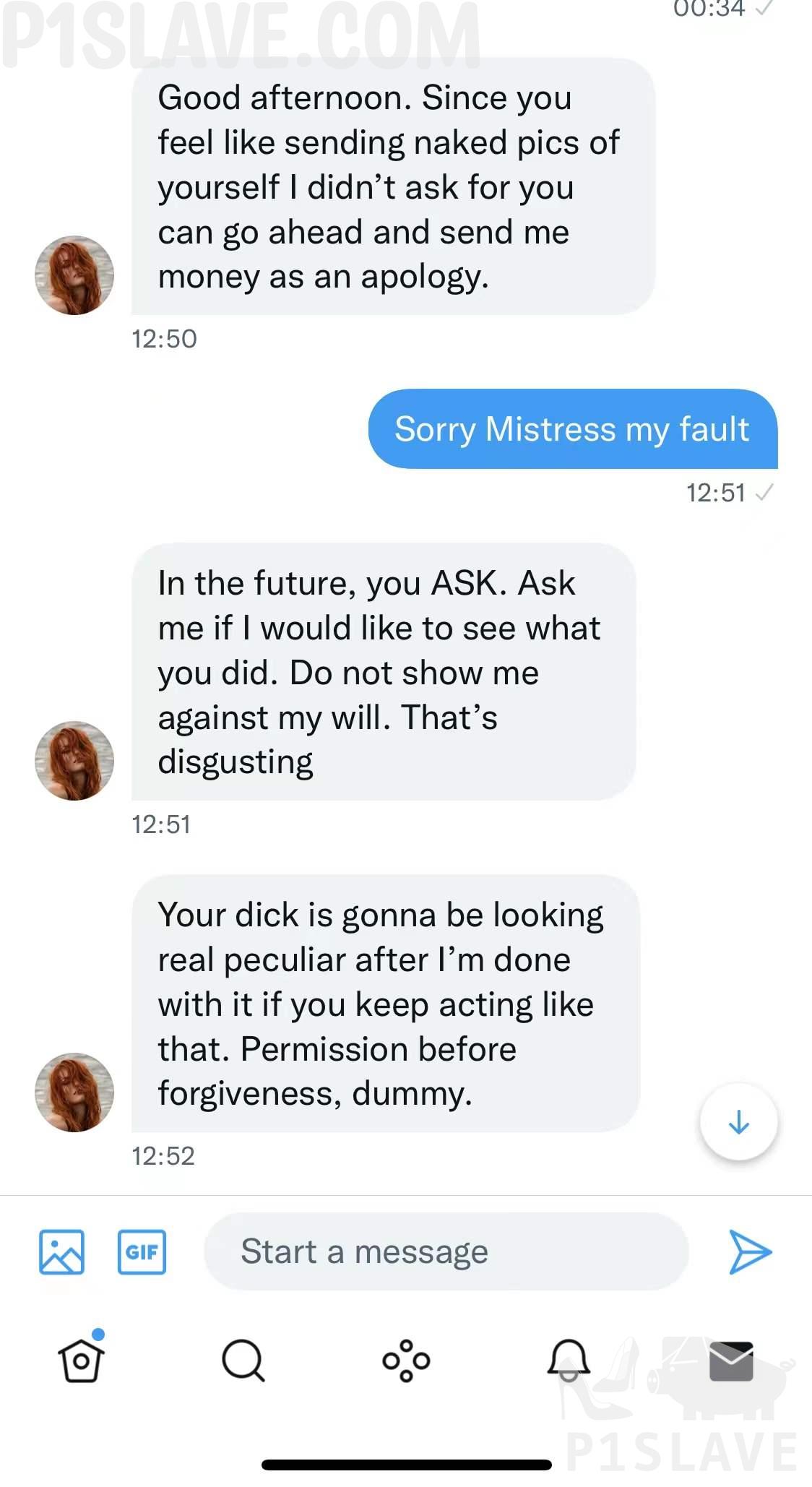Open the image attachment picker
This screenshot has height=1487, width=812.
coord(61,1251)
